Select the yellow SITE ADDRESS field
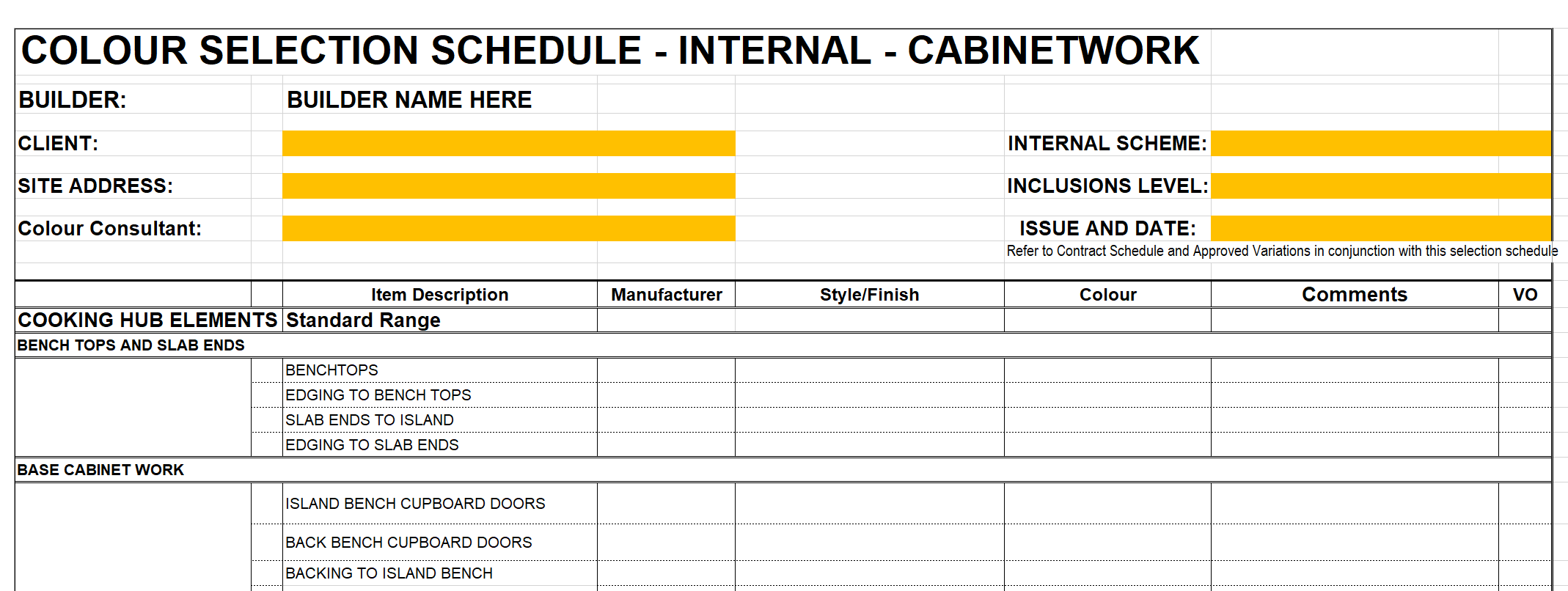The height and width of the screenshot is (591, 1568). [x=508, y=186]
